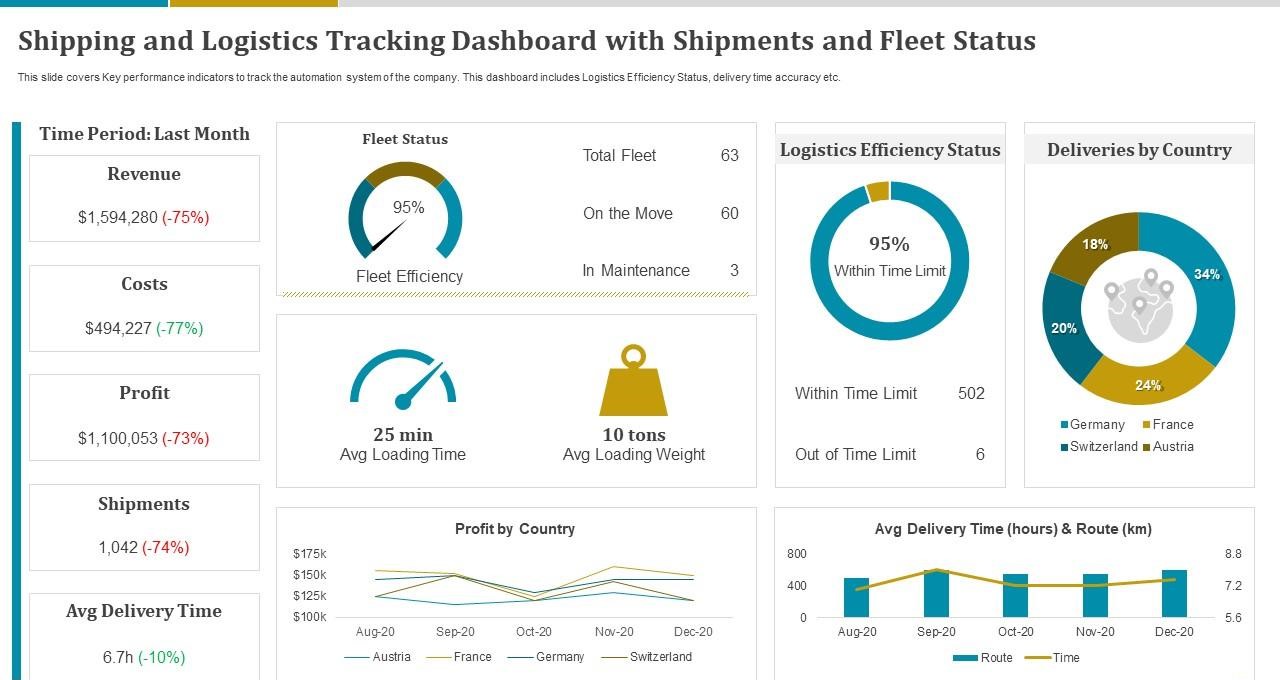The image size is (1280, 680).
Task: Click the Profit by Country chart title
Action: pos(515,529)
